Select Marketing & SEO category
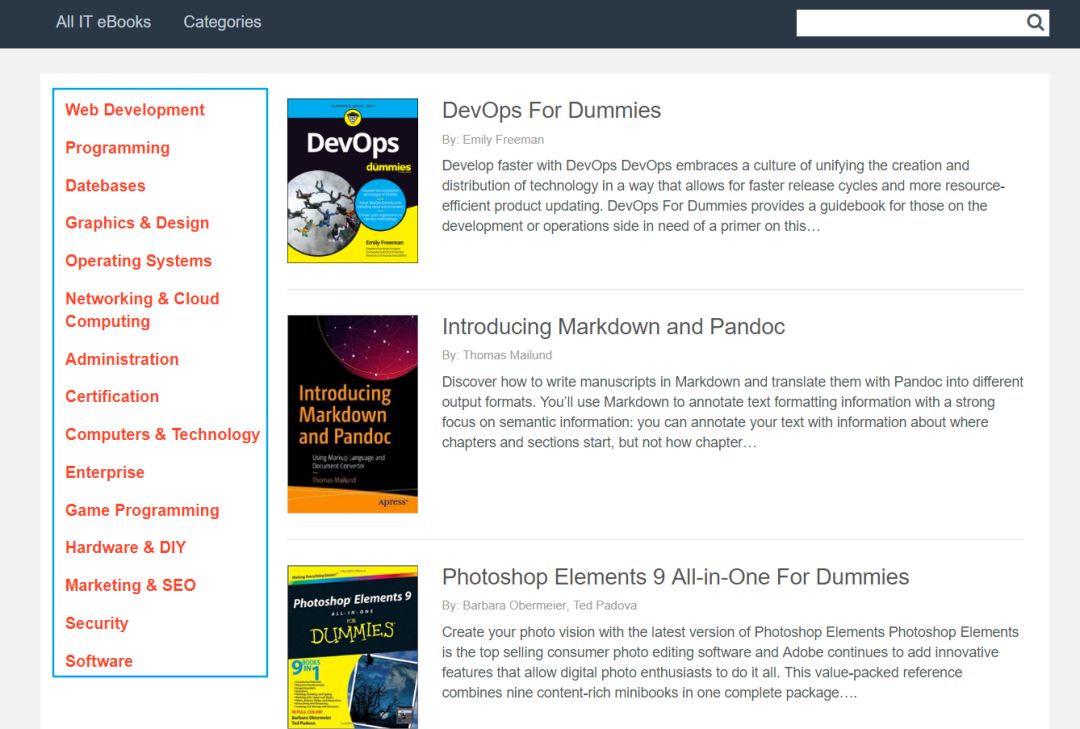The image size is (1080, 729). (x=131, y=585)
